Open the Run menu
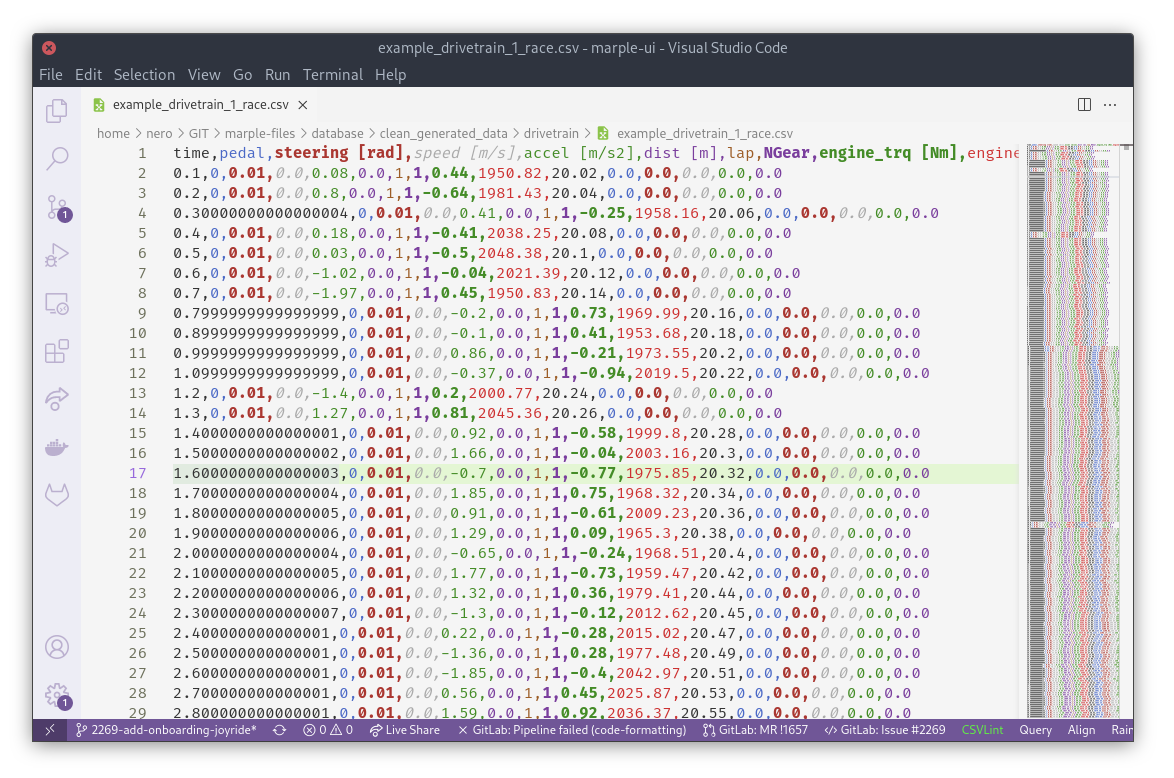This screenshot has height=778, width=1174. tap(277, 75)
